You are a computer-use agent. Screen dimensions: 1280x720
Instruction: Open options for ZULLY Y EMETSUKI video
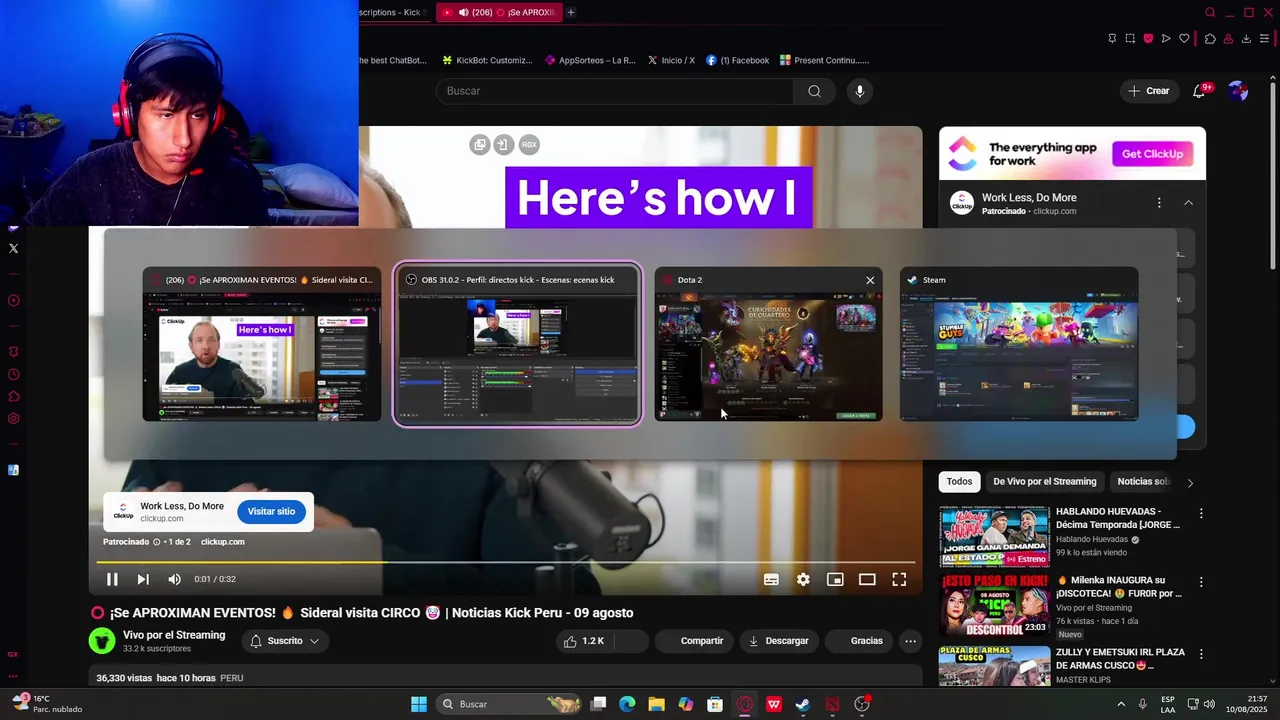1201,654
